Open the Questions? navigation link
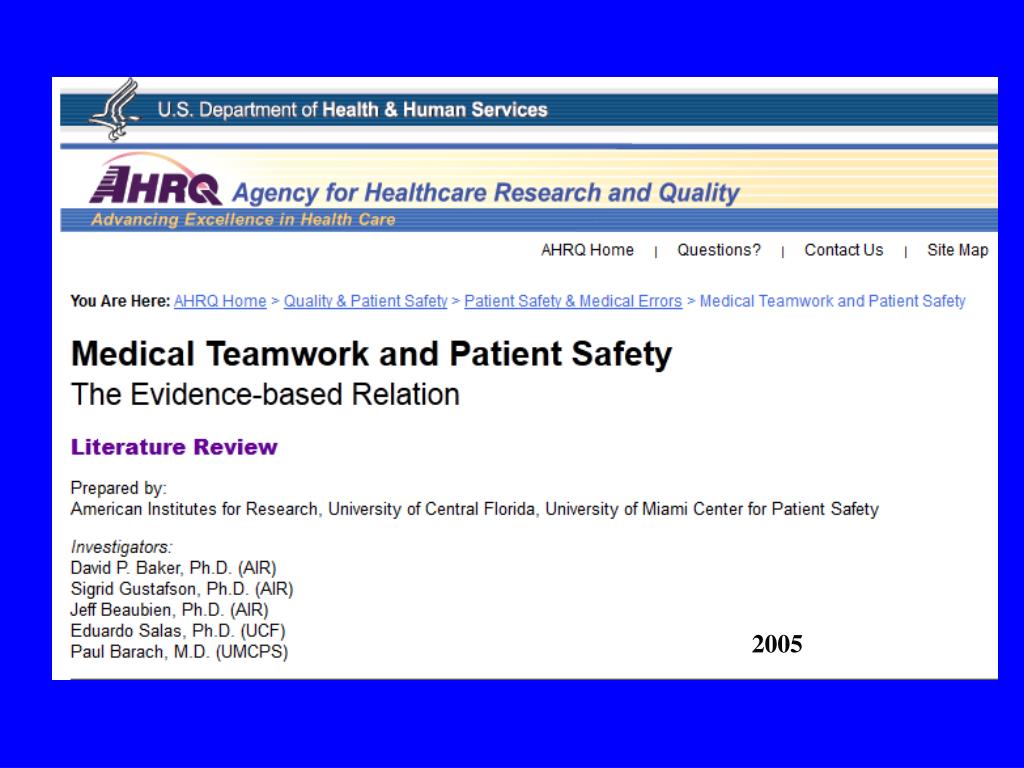The height and width of the screenshot is (768, 1024). coord(718,250)
